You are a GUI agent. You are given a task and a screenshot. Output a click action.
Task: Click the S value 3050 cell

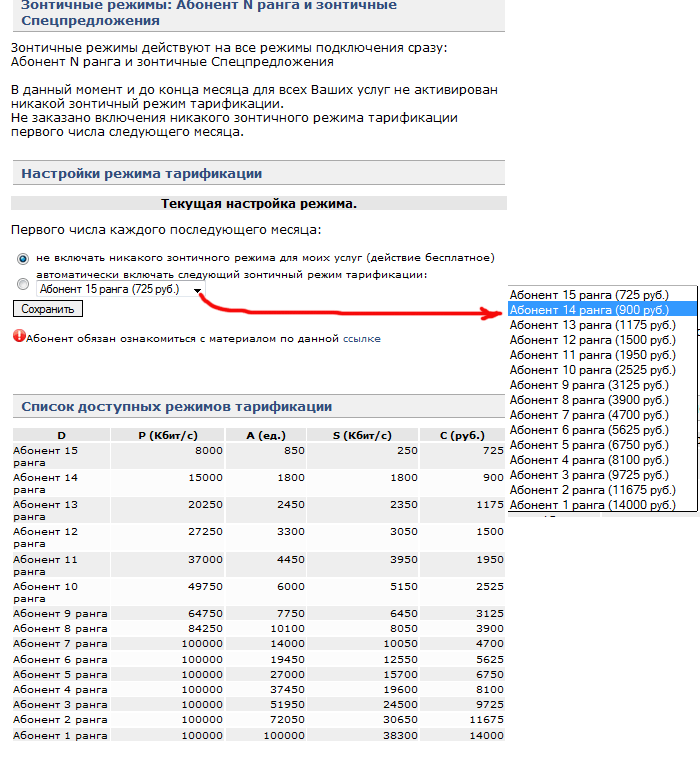pos(362,538)
